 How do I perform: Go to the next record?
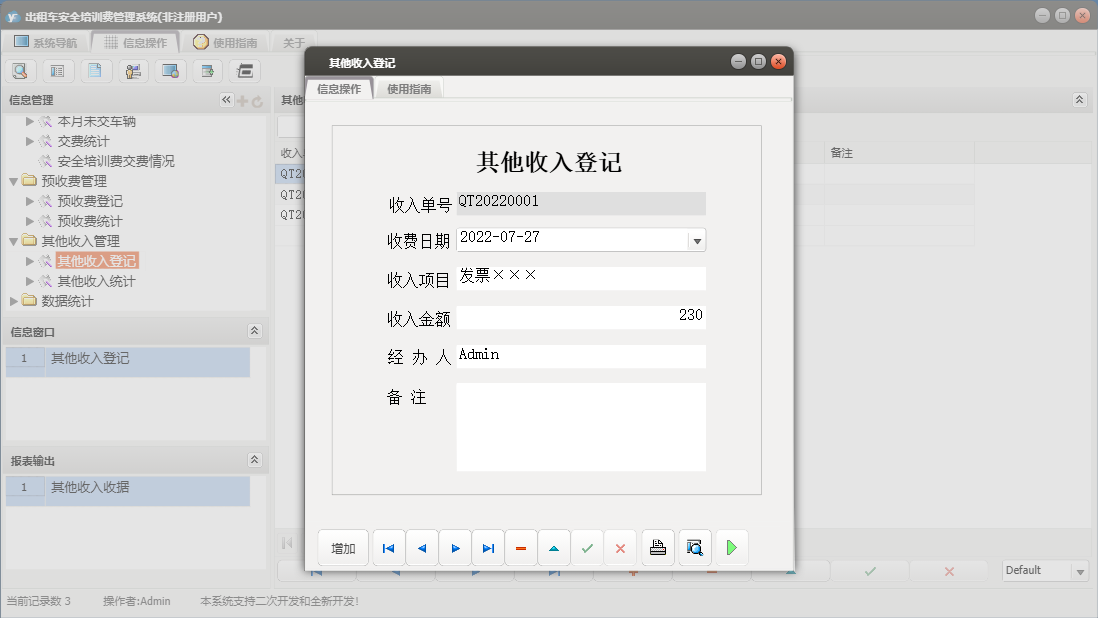click(x=455, y=547)
